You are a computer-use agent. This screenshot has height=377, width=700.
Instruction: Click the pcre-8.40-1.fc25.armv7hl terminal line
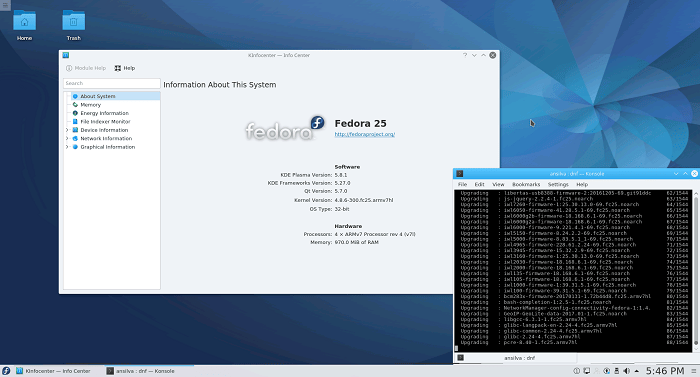coord(540,342)
